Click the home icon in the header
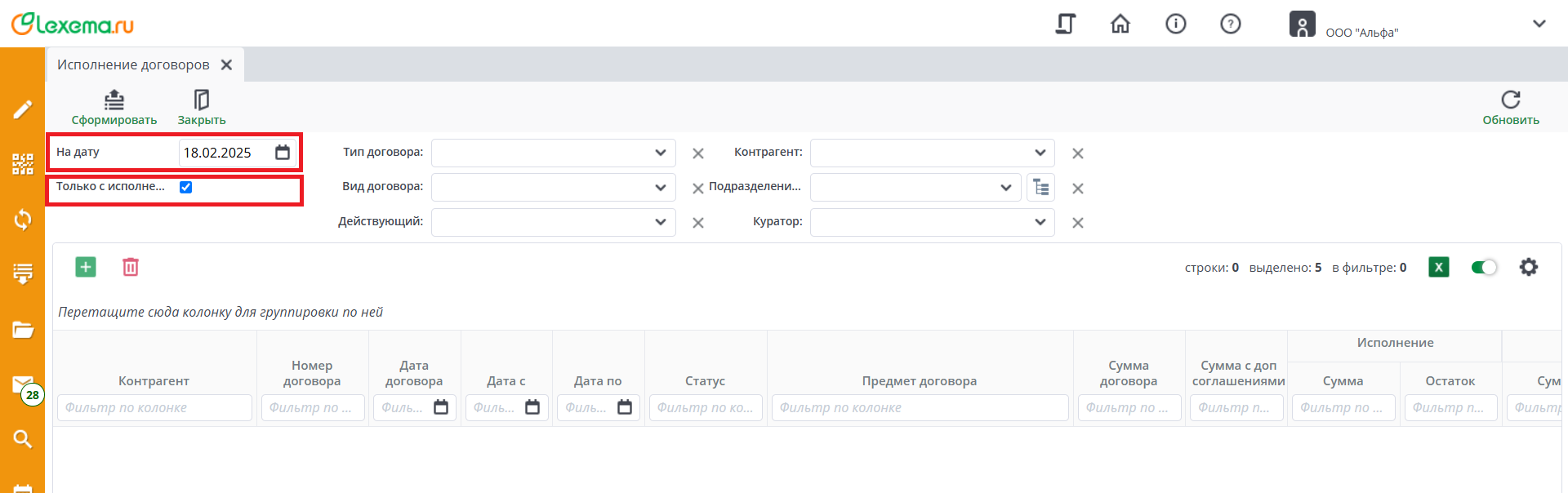1568x493 pixels. pyautogui.click(x=1120, y=24)
